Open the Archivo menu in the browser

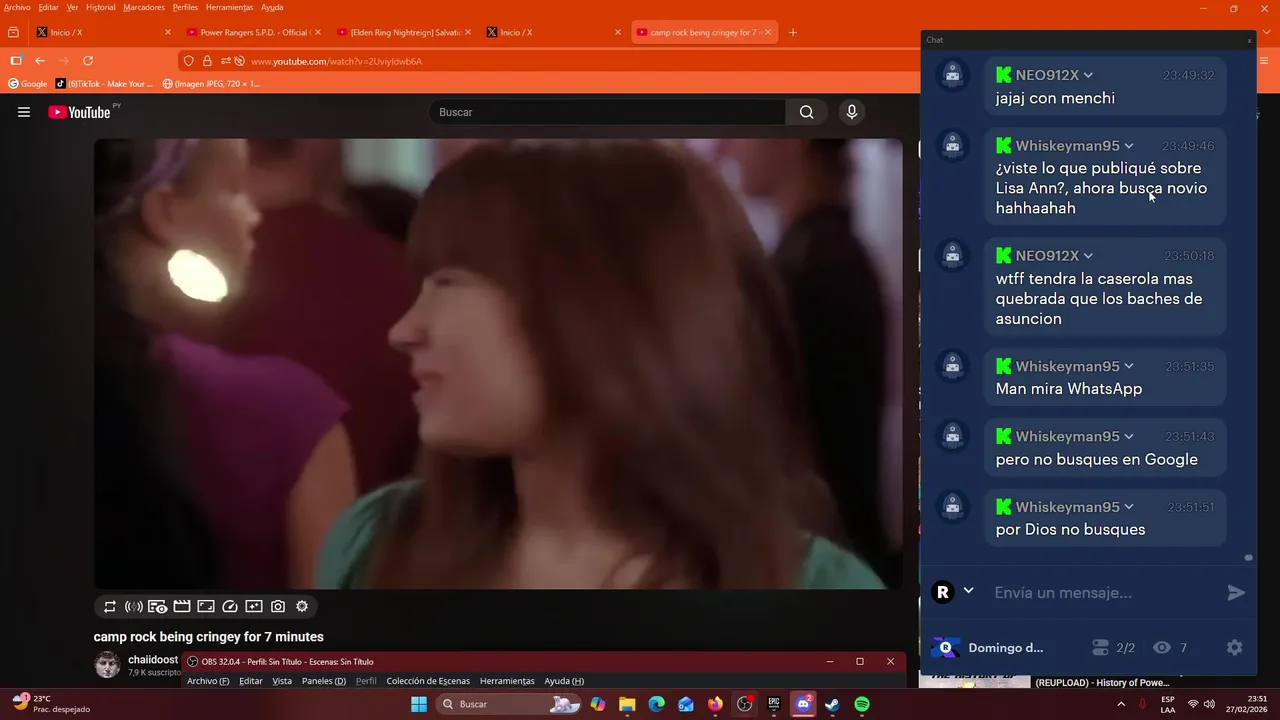point(17,7)
